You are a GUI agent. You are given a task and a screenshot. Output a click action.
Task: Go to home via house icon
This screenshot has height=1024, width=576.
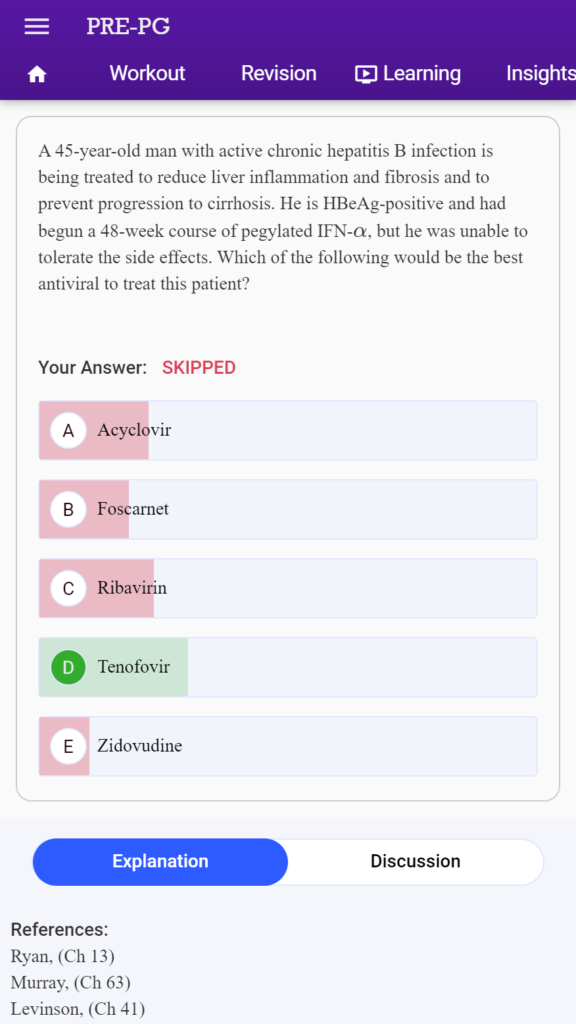[37, 75]
